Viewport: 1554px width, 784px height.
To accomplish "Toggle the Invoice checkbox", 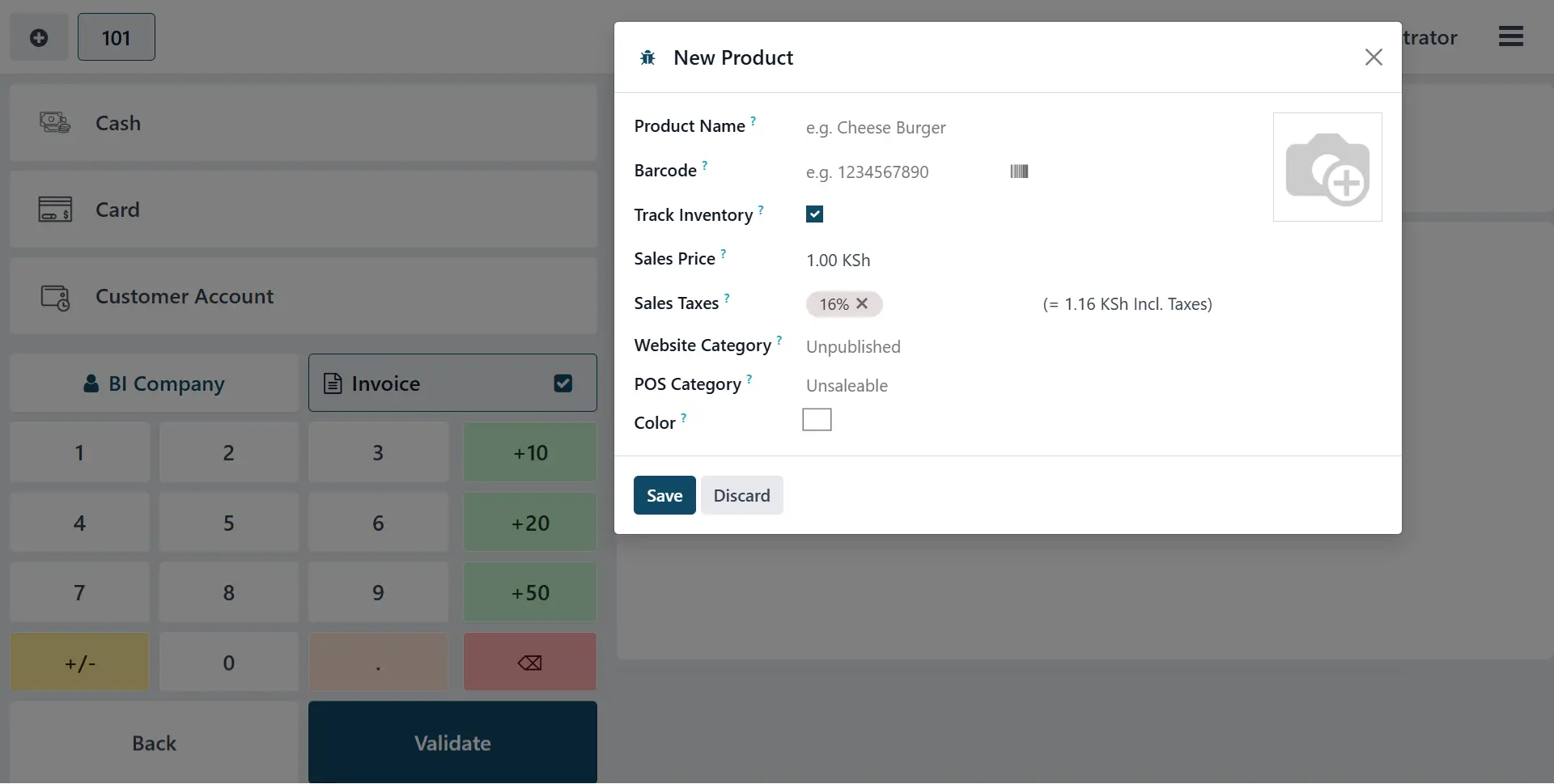I will click(x=563, y=384).
